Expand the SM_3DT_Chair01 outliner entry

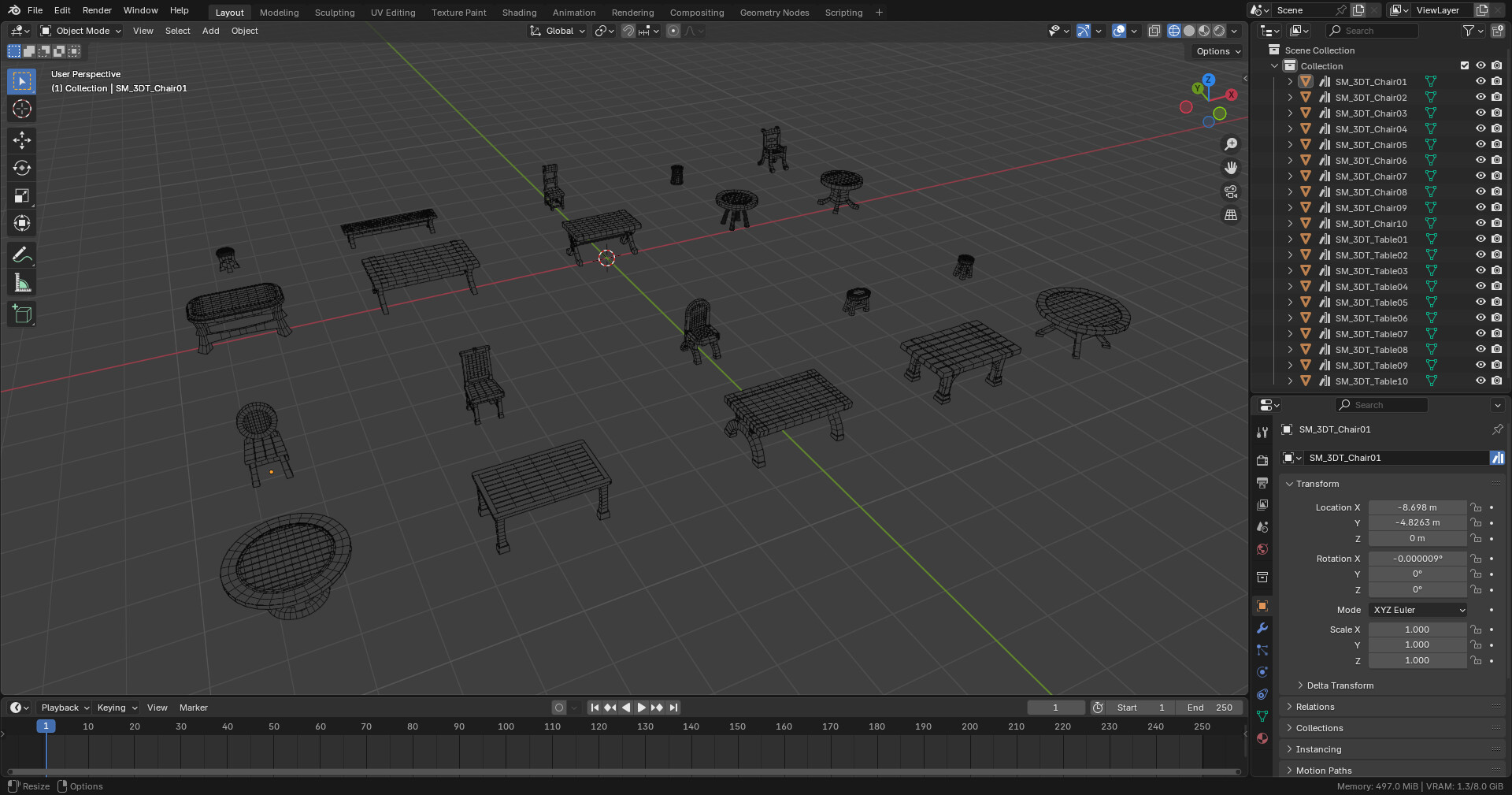[1289, 81]
